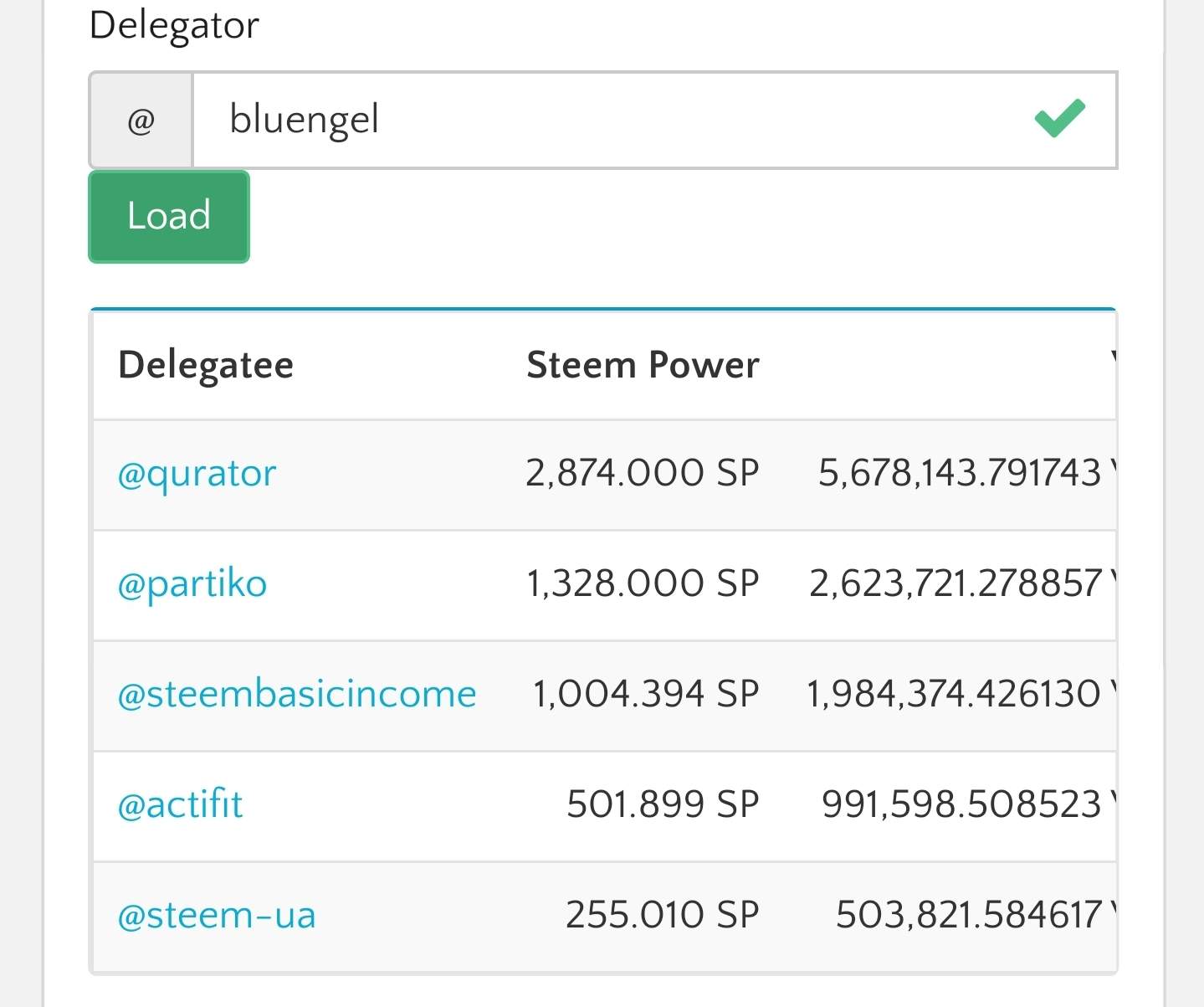Image resolution: width=1204 pixels, height=1007 pixels.
Task: Select the 255.010 SP value
Action: 663,915
